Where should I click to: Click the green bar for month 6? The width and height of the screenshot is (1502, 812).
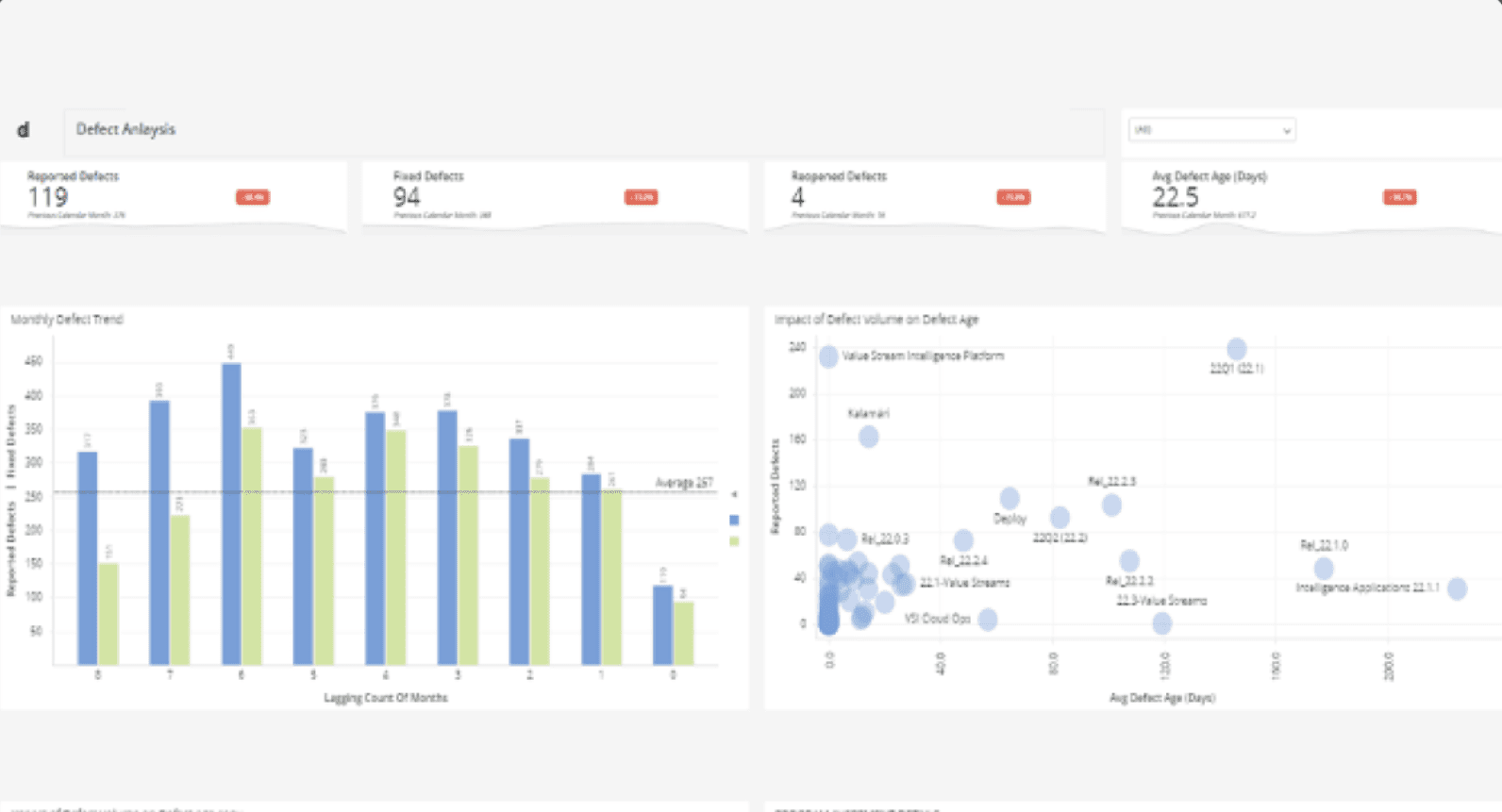[x=252, y=546]
